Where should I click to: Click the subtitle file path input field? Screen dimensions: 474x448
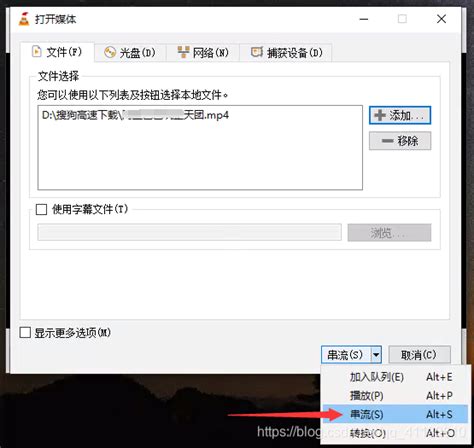(189, 232)
